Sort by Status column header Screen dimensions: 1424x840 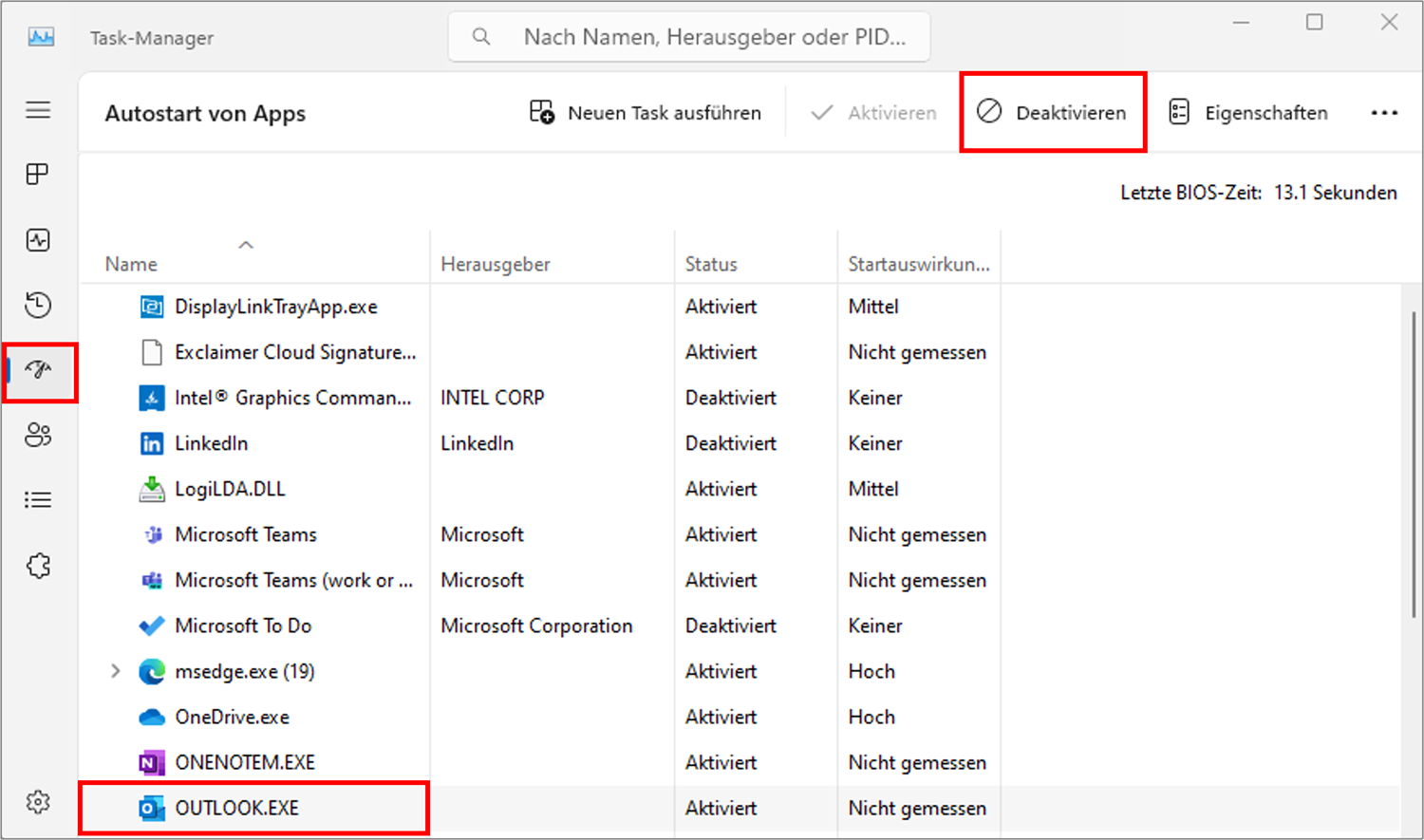pos(711,264)
